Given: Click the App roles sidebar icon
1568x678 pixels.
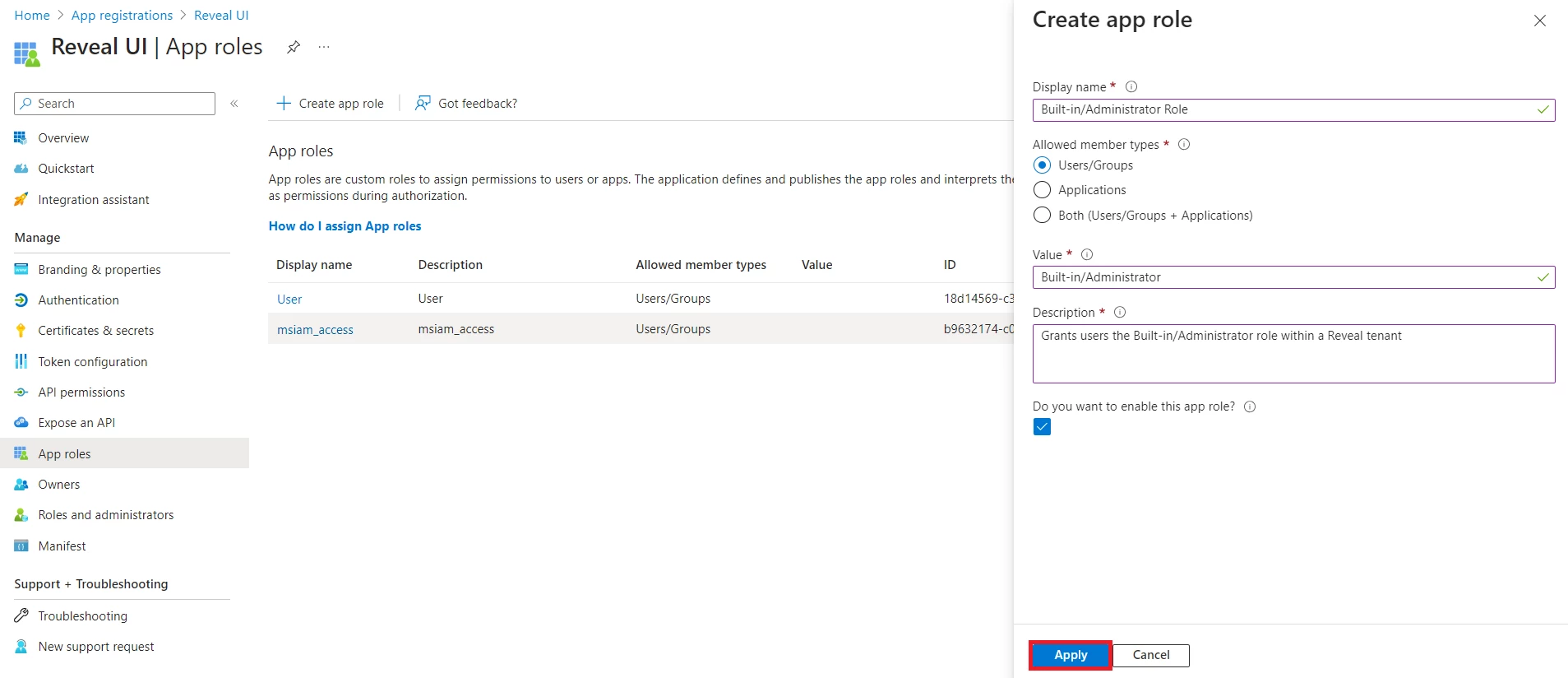Looking at the screenshot, I should 21,453.
